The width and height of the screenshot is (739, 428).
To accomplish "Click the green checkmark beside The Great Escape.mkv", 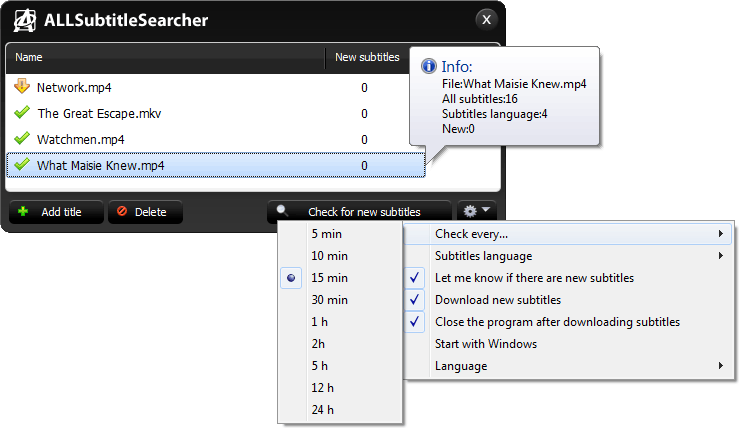I will click(22, 113).
